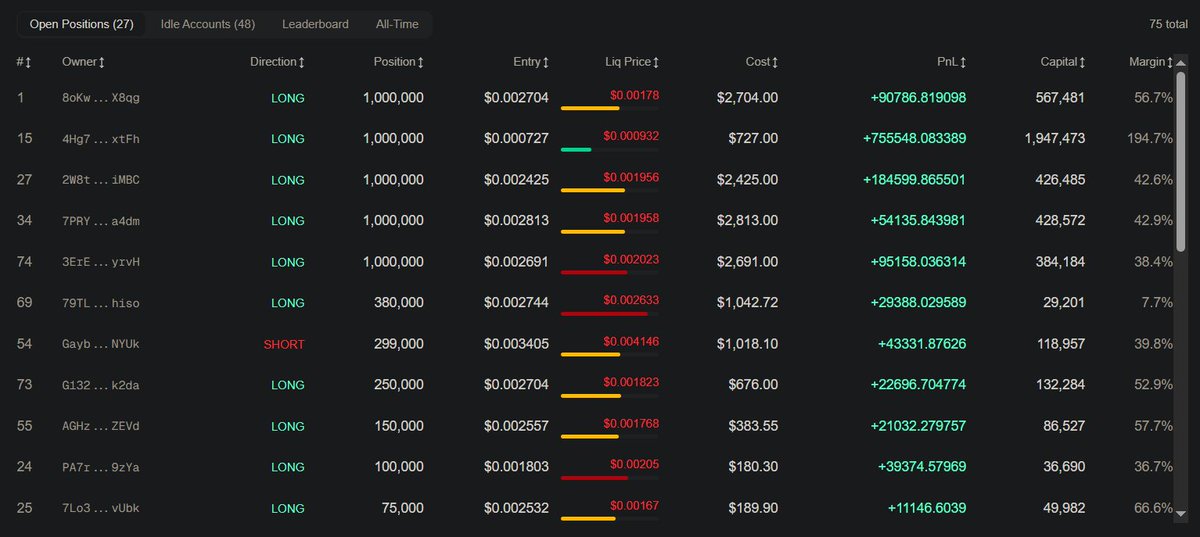Switch to the Open Positions (27) tab
This screenshot has width=1200, height=537.
(82, 24)
